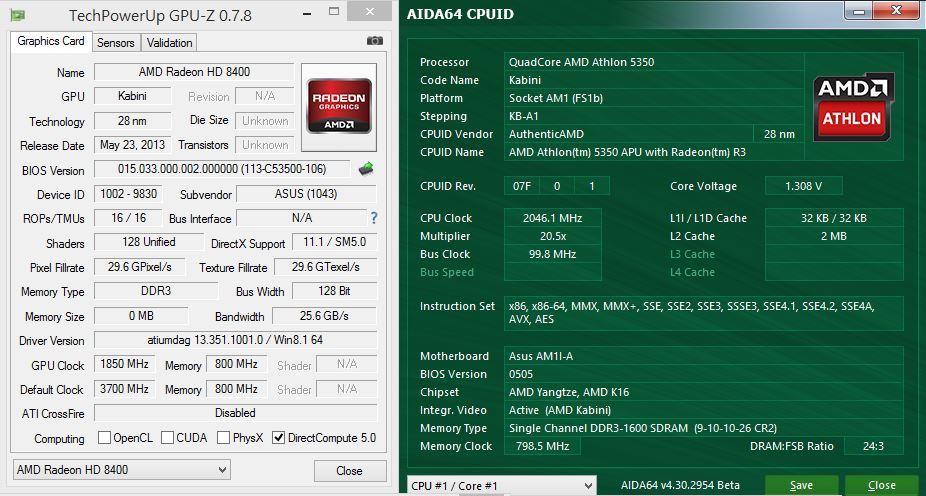
Task: Click the Platform value Socket AM1 (FS1b)
Action: [x=654, y=98]
